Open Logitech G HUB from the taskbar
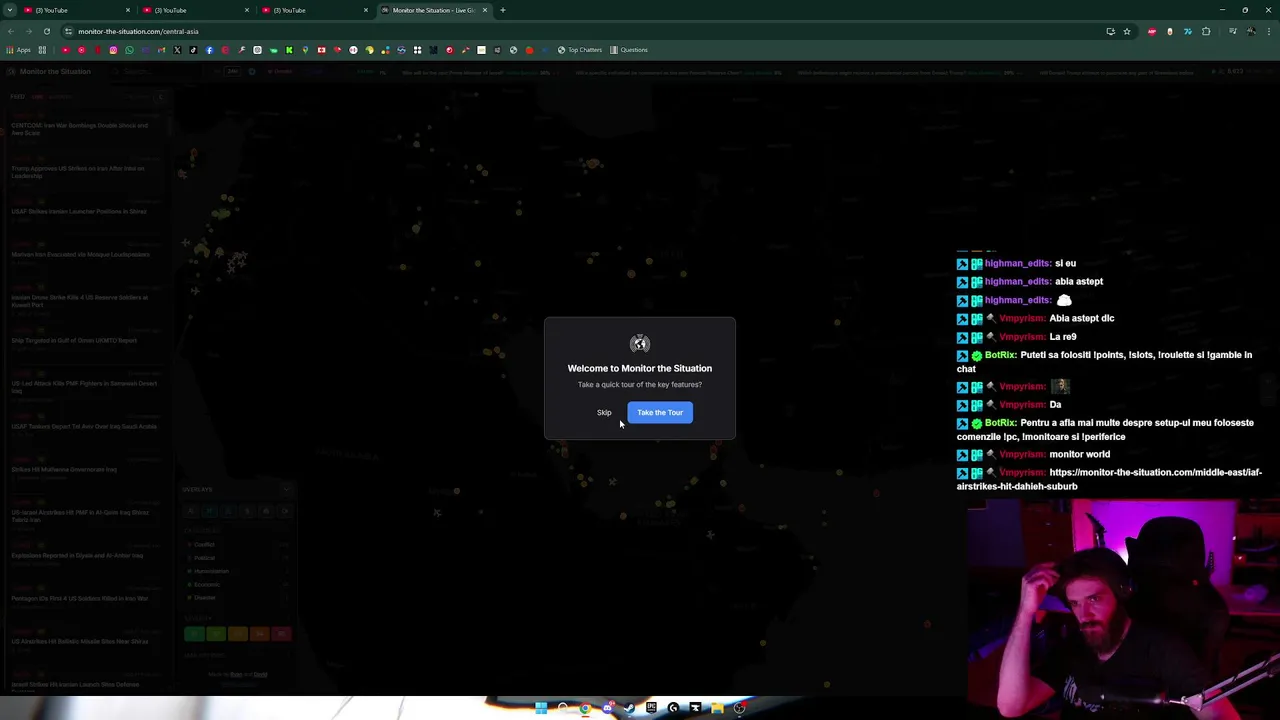 (x=673, y=708)
